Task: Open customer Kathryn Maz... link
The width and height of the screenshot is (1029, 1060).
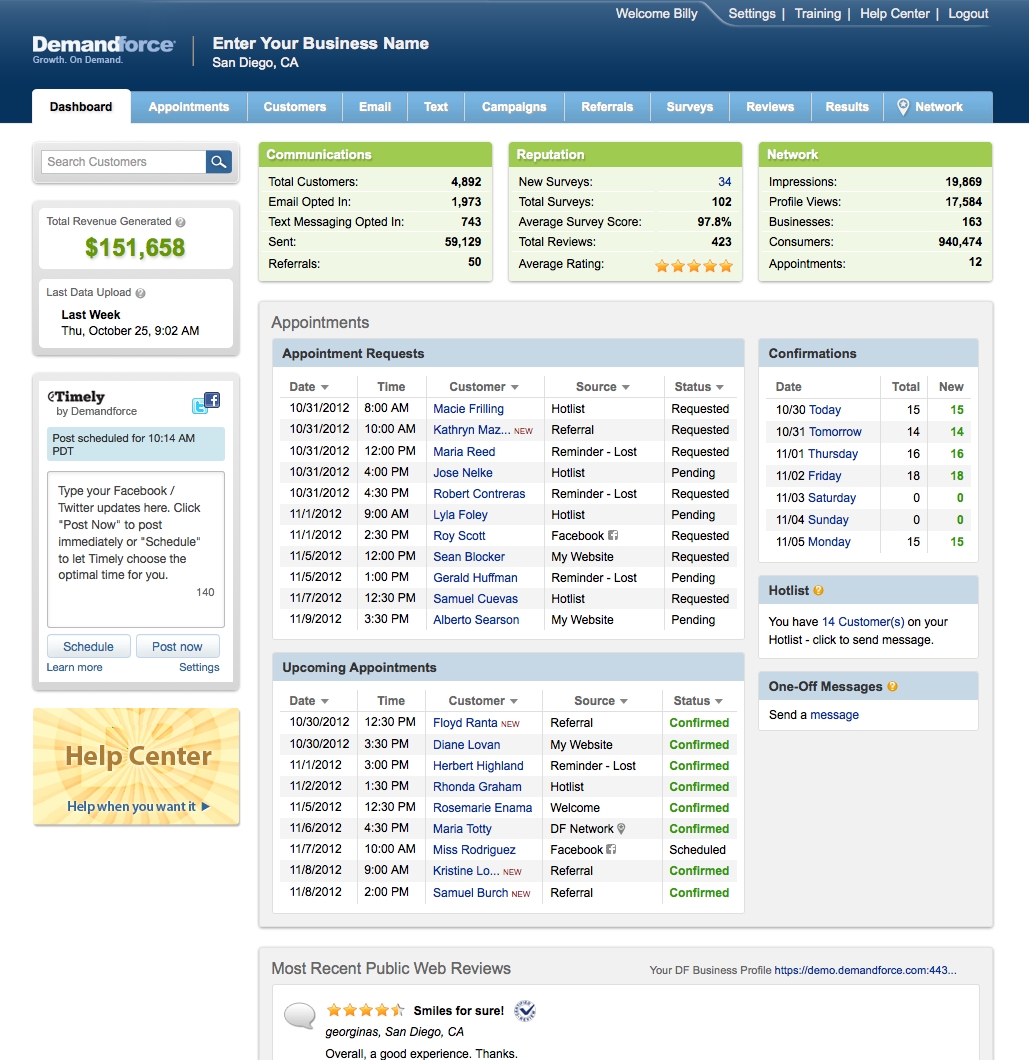Action: [471, 429]
